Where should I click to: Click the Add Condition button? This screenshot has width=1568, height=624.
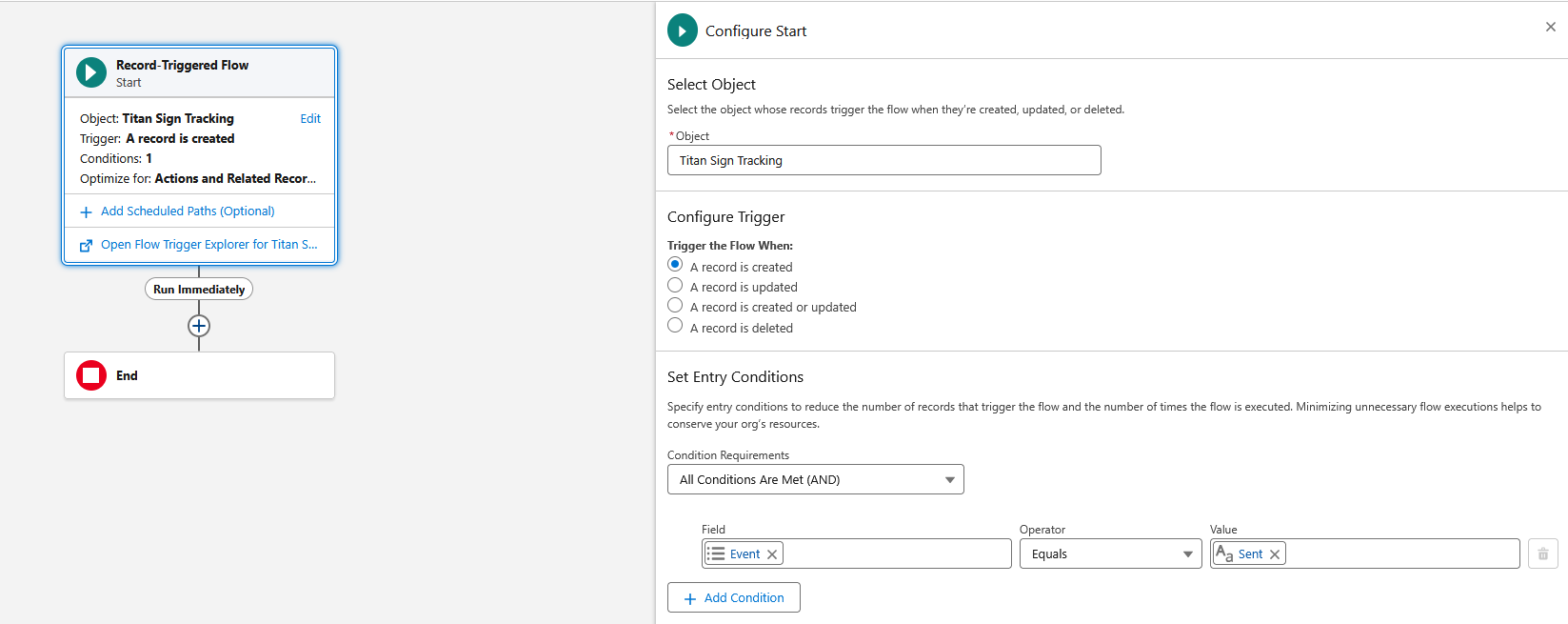734,597
